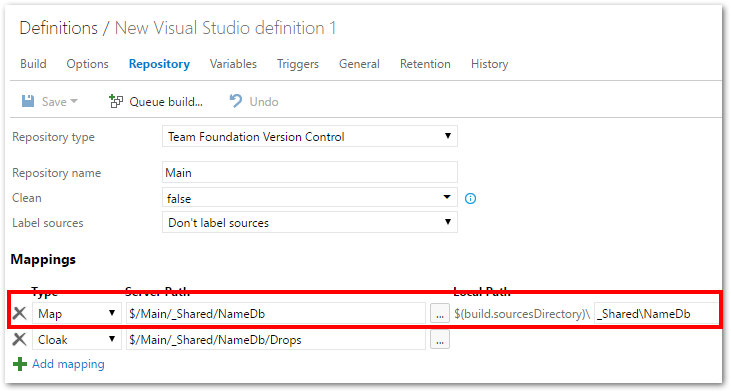Click the Undo button text
Viewport: 731px width, 392px height.
click(264, 102)
